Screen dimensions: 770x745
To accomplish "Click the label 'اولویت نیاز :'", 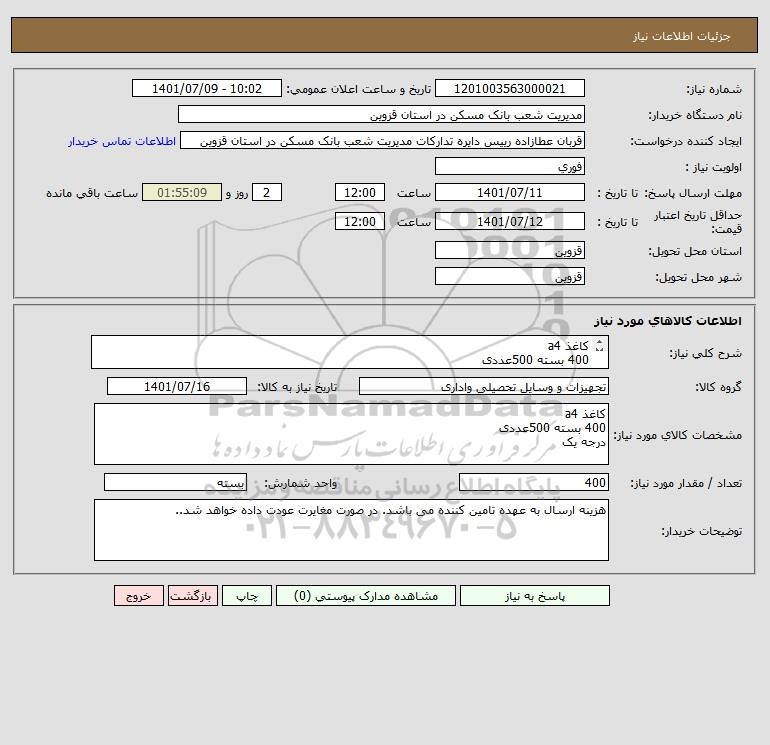I will pos(714,167).
